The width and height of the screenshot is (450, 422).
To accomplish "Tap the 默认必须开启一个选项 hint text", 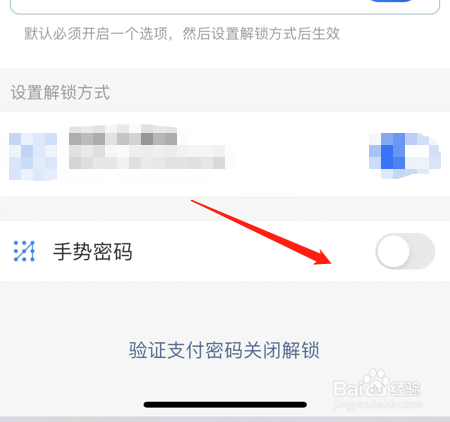I will 182,34.
